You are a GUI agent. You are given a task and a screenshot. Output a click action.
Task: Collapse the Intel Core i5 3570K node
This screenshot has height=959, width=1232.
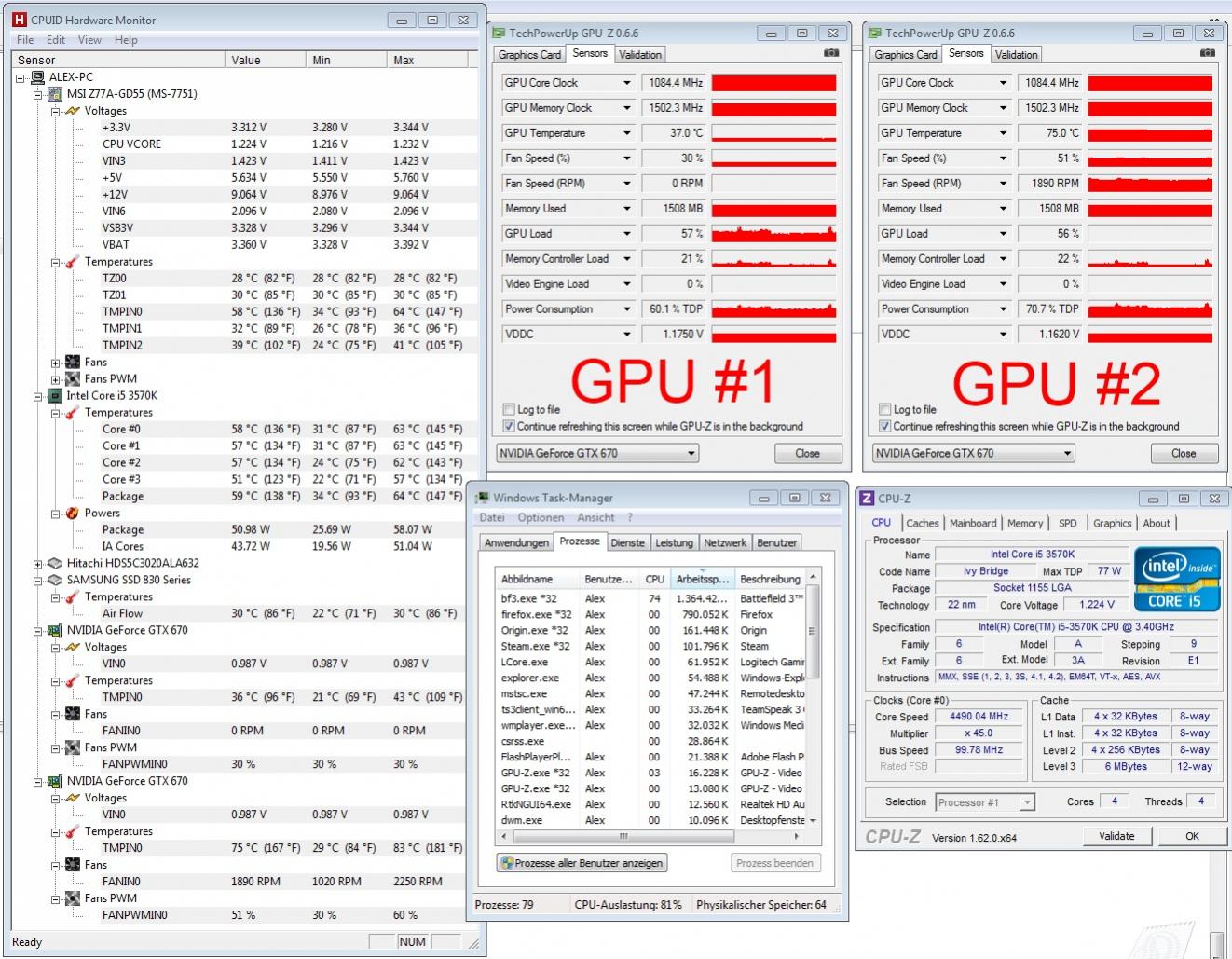tap(38, 396)
